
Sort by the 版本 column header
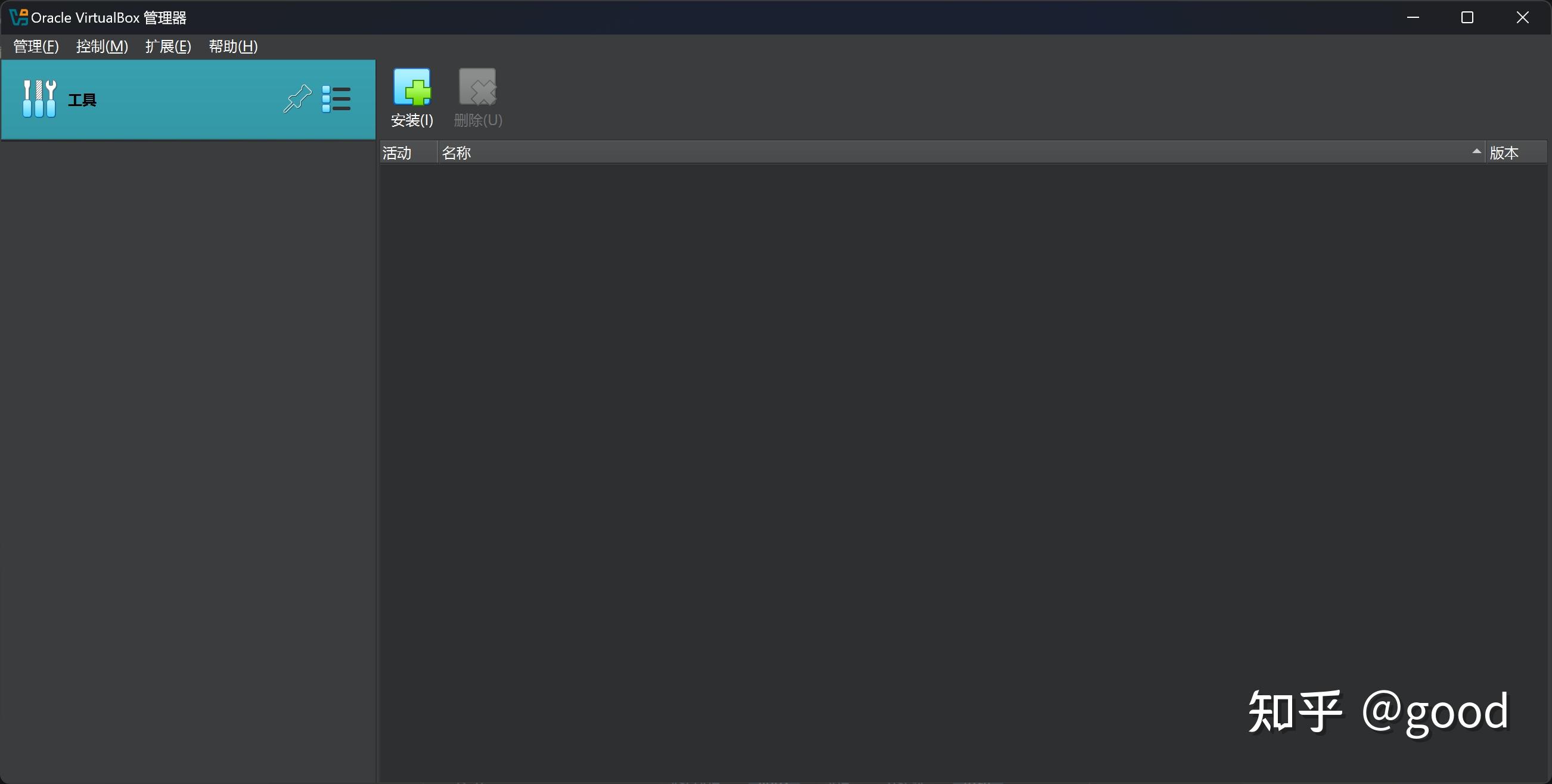tap(1516, 153)
